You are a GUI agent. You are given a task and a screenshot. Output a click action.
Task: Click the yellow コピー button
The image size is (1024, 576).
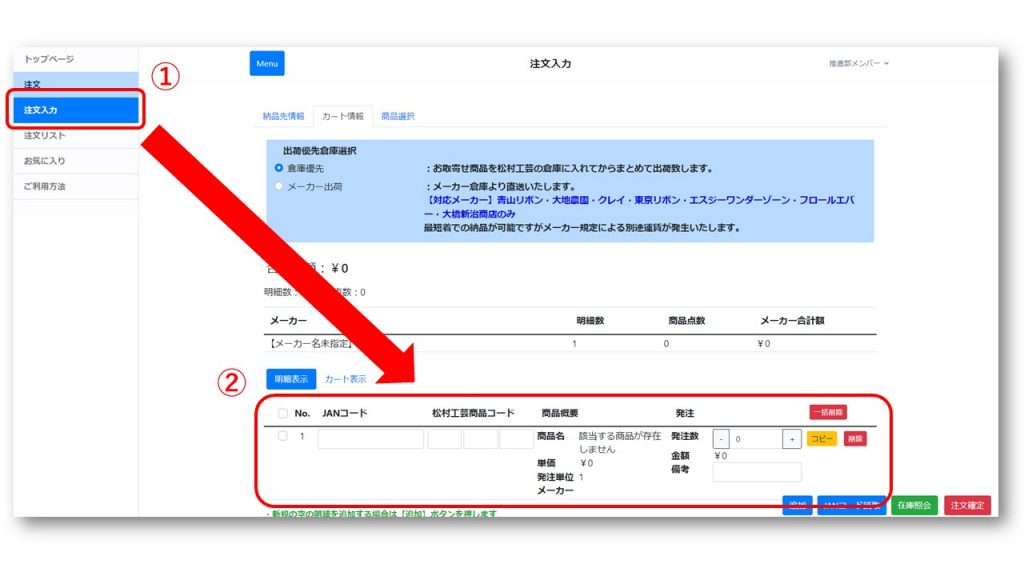pos(822,439)
